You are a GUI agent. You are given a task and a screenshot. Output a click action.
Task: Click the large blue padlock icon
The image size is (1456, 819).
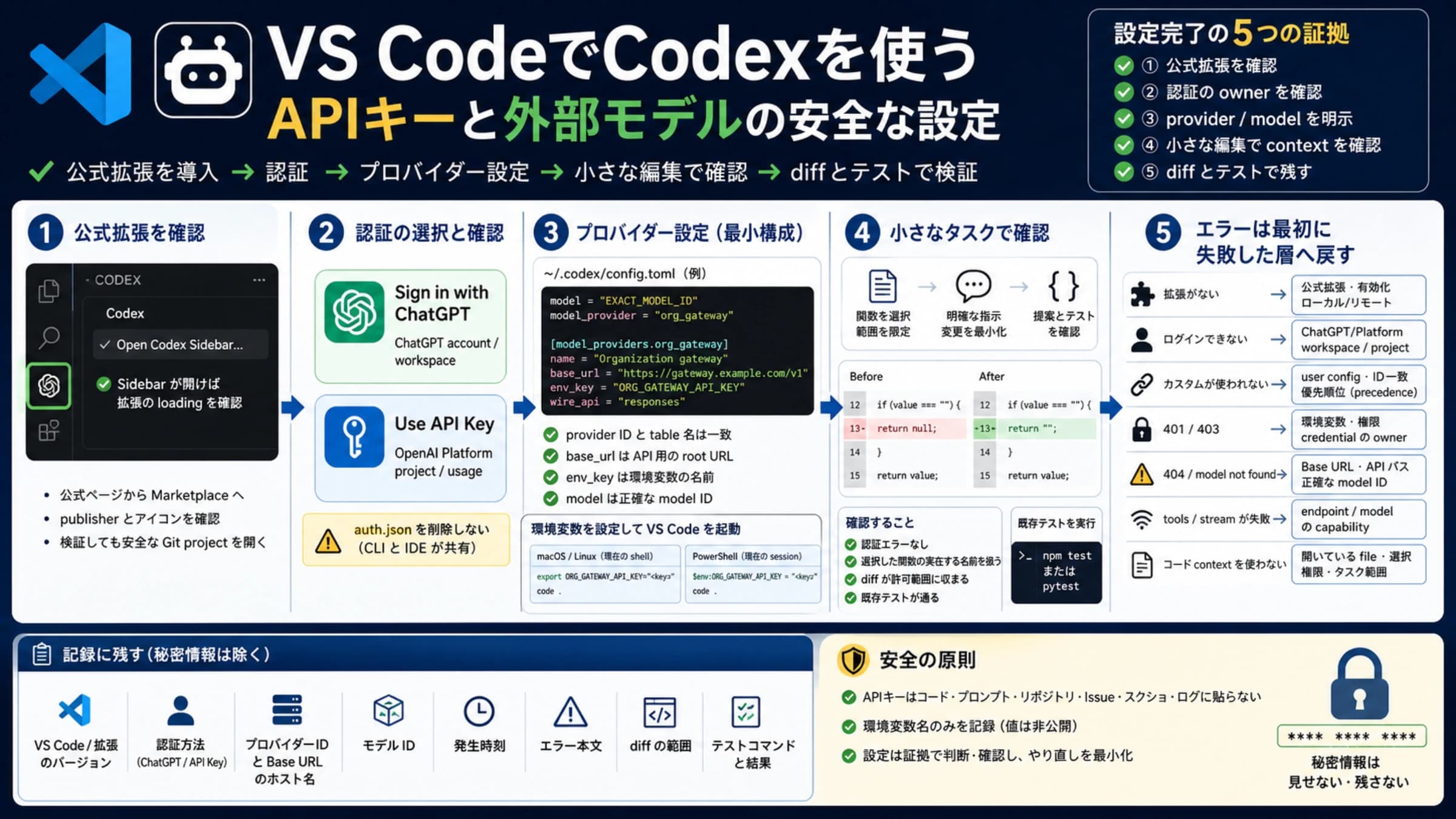tap(1360, 684)
